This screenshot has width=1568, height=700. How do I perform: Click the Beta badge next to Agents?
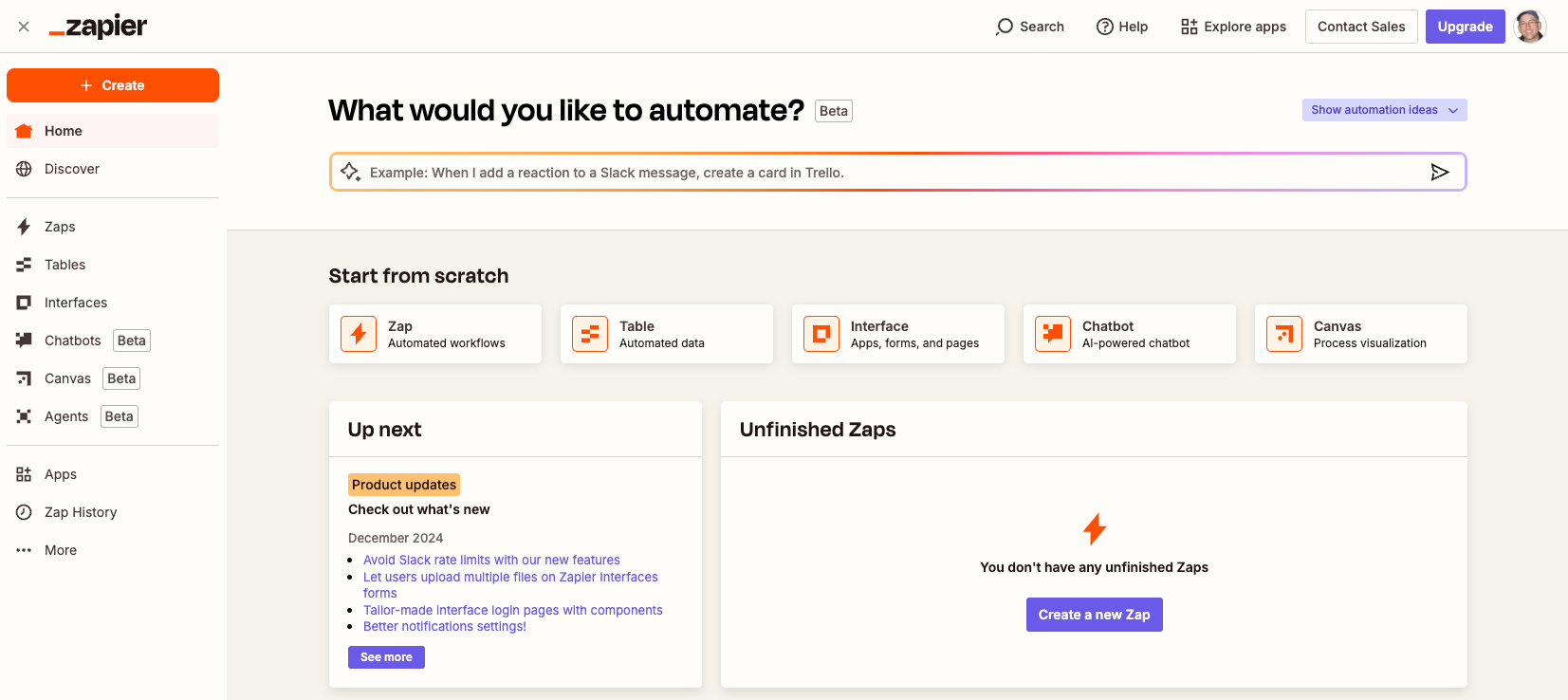[120, 416]
